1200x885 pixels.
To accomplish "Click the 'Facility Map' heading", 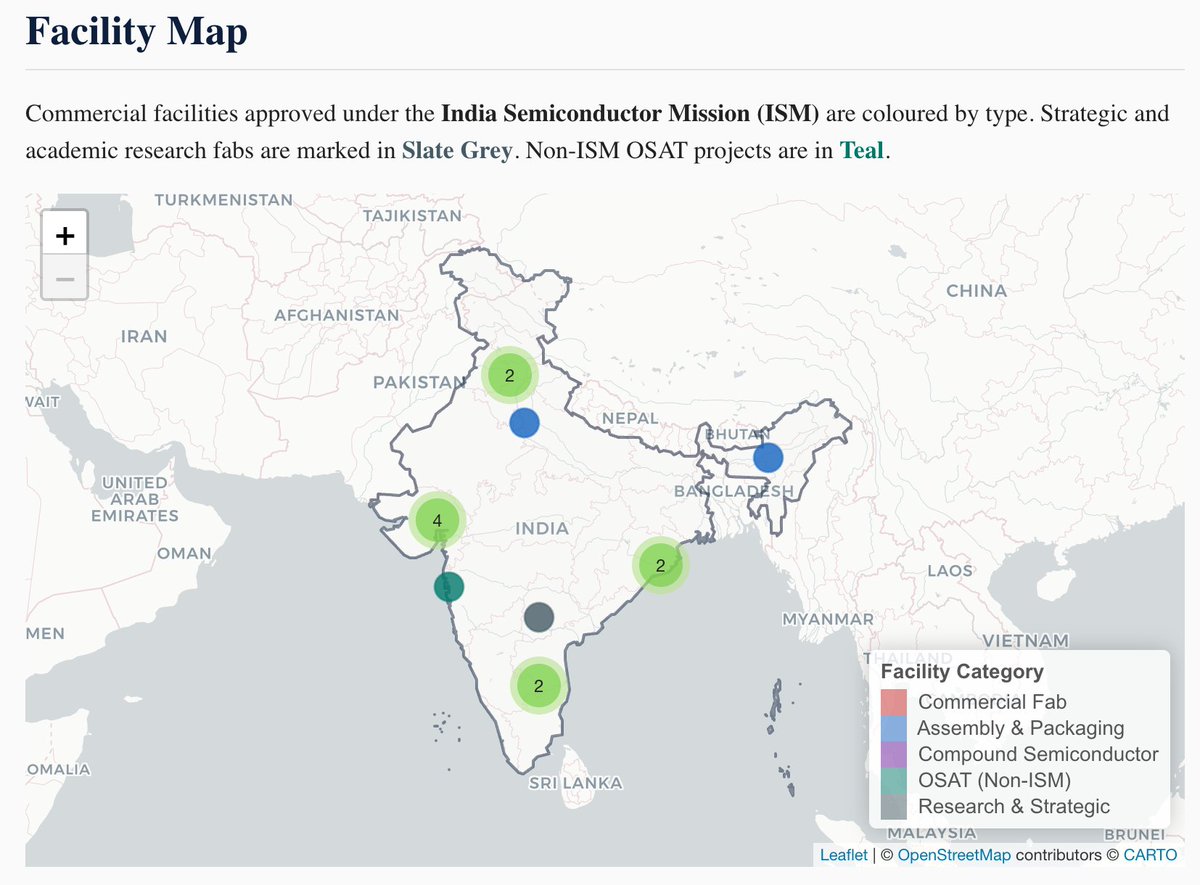I will 136,31.
